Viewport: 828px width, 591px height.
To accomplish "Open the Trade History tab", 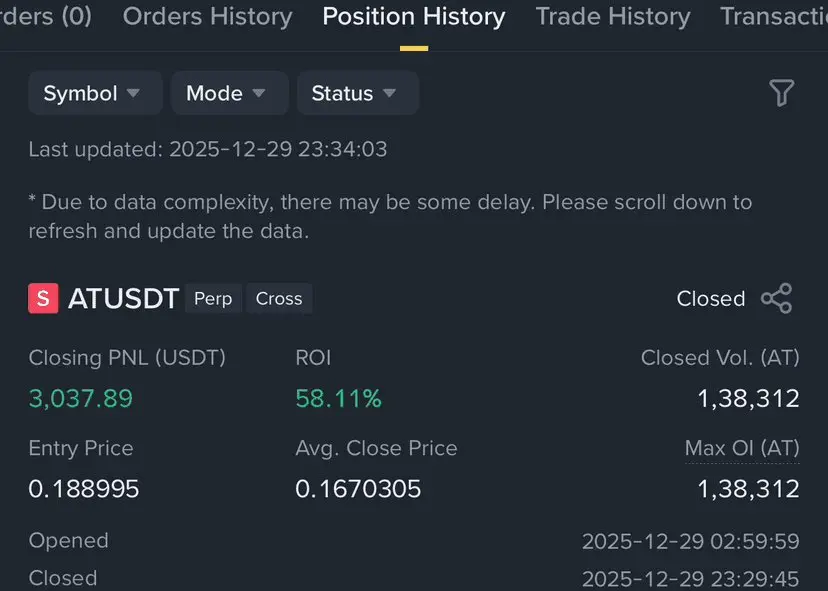I will [613, 17].
